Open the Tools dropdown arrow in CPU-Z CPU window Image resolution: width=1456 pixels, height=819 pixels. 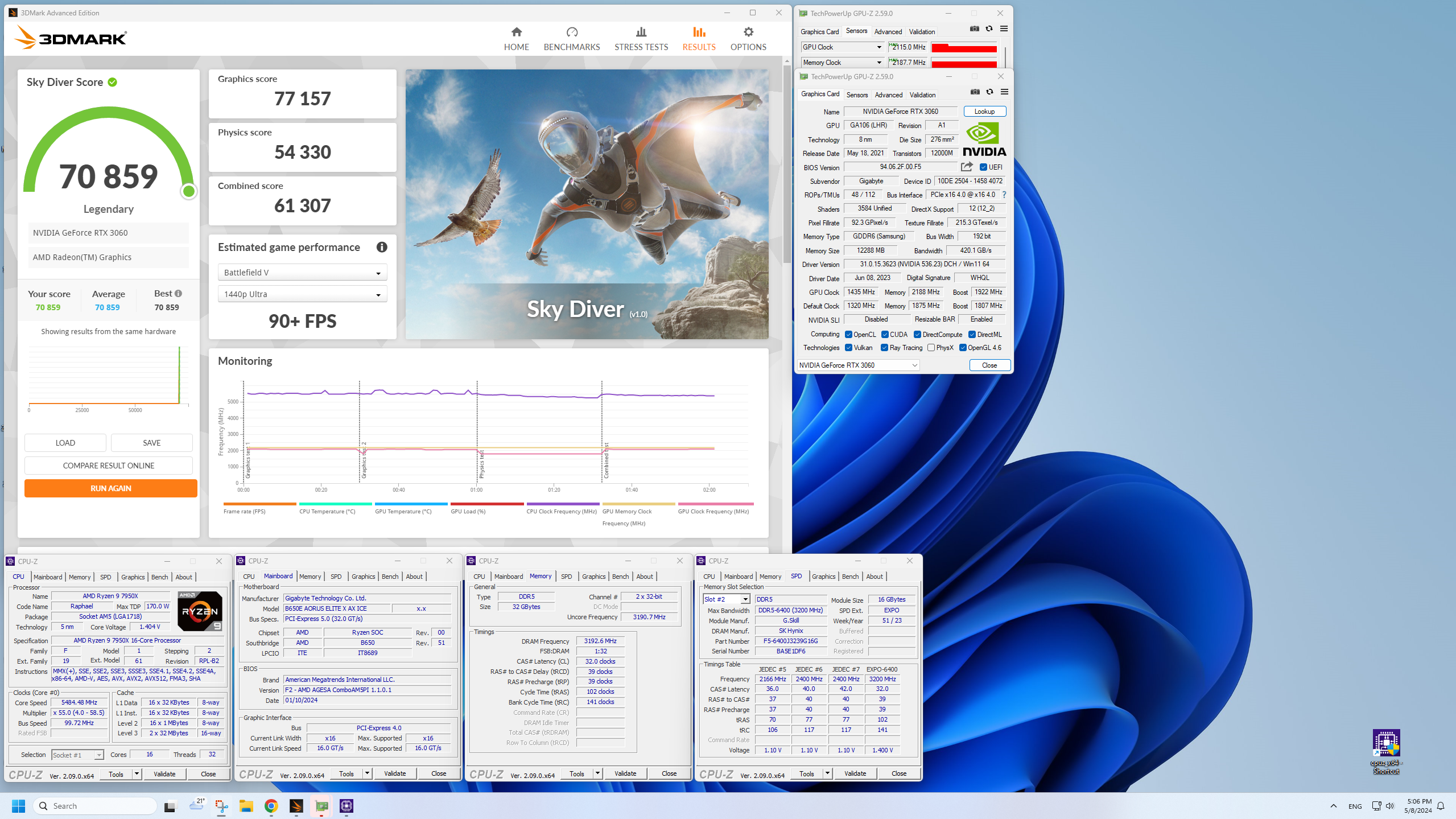[x=137, y=774]
